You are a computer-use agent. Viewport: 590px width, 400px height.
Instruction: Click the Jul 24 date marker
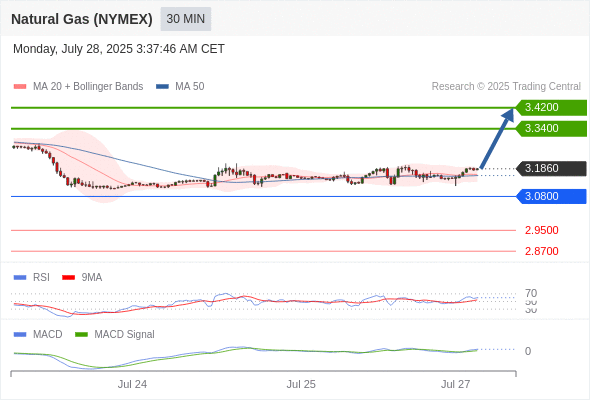132,384
